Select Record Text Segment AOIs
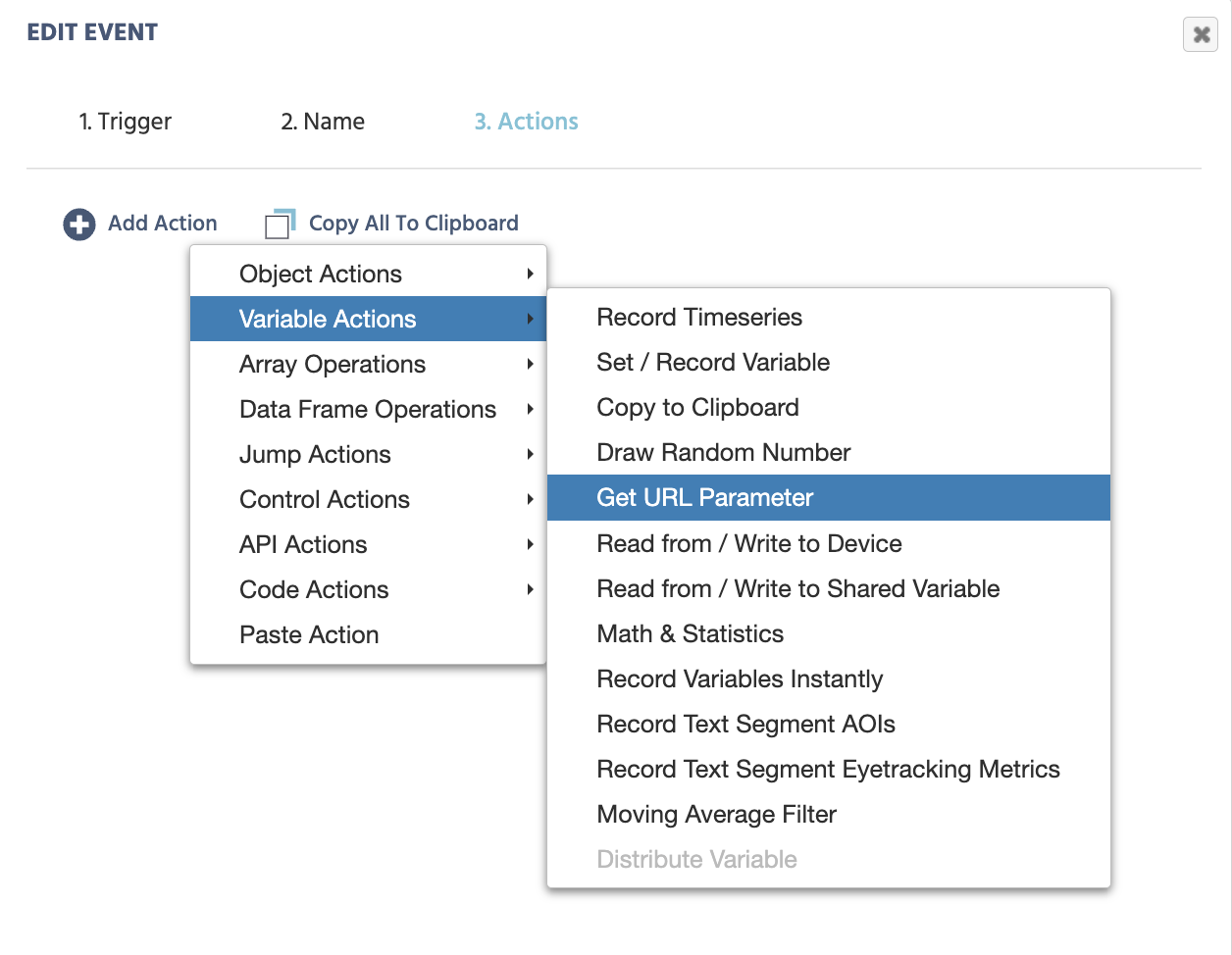 [829, 725]
